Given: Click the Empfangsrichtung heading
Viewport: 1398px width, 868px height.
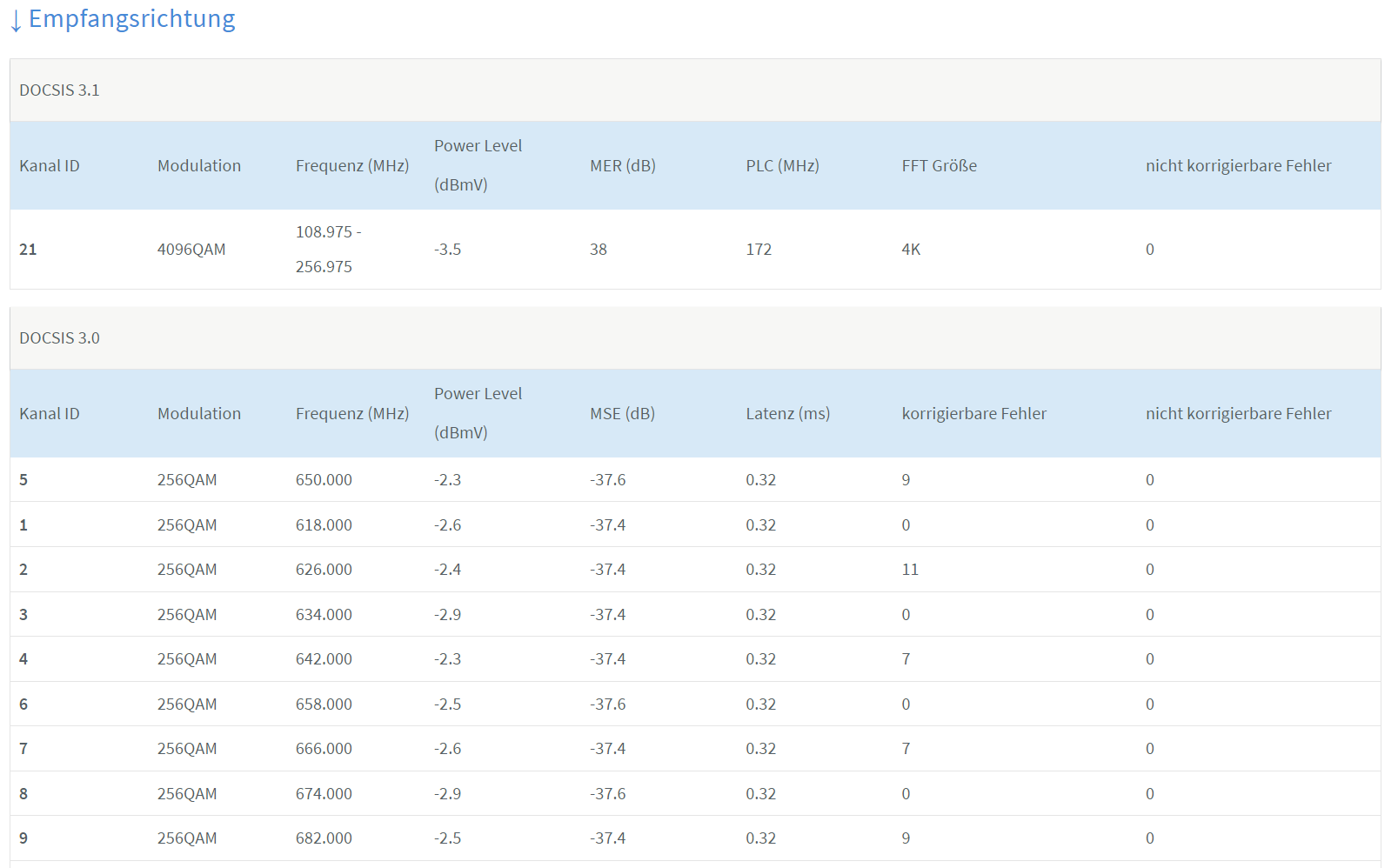Looking at the screenshot, I should click(x=131, y=19).
